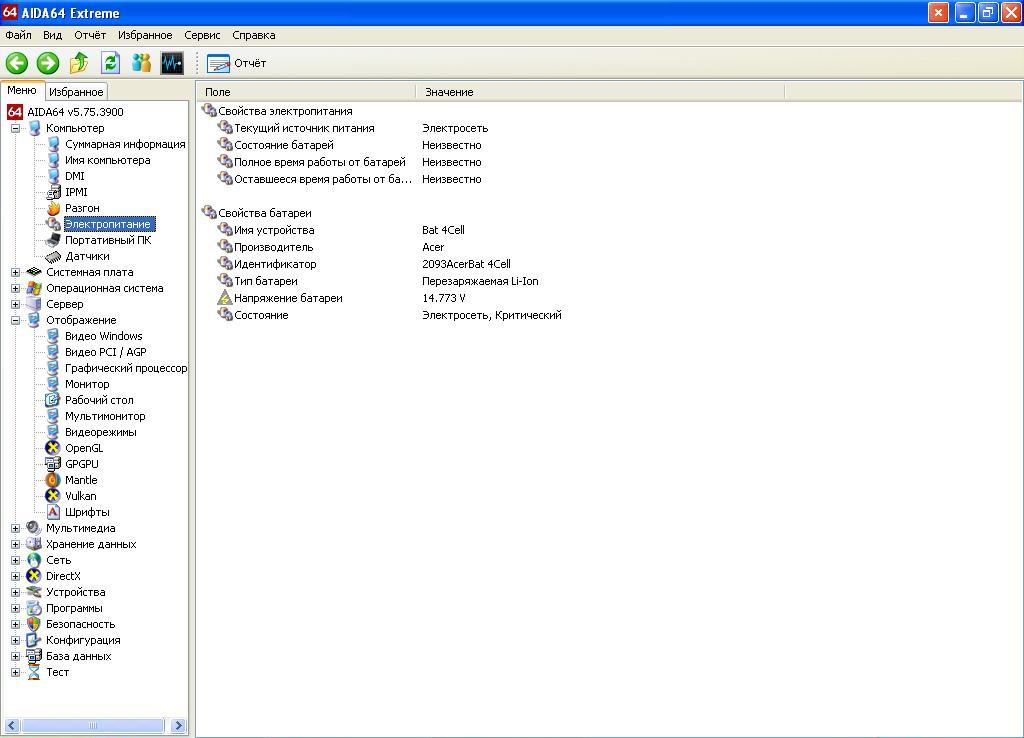1024x738 pixels.
Task: Expand the Программы tree node
Action: pyautogui.click(x=16, y=608)
